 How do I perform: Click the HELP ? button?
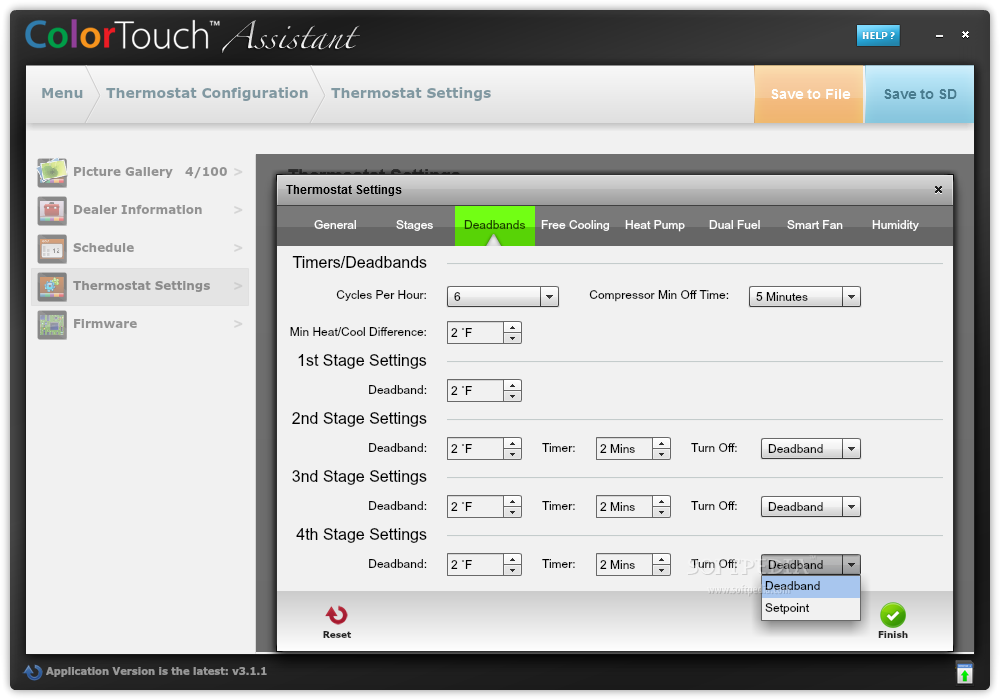(878, 36)
